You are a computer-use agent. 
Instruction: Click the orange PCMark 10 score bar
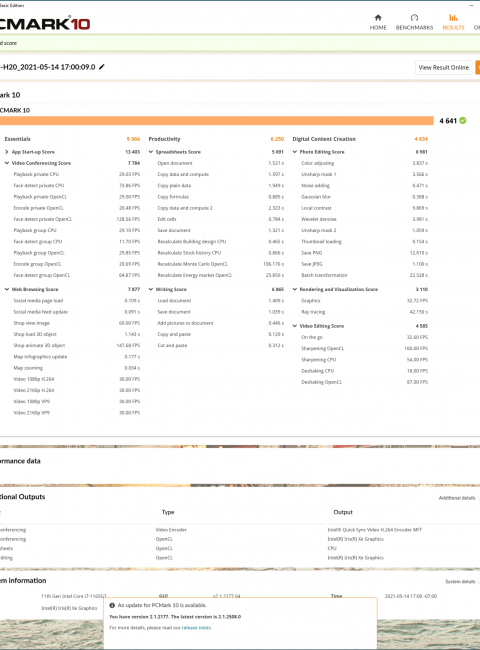[x=217, y=121]
